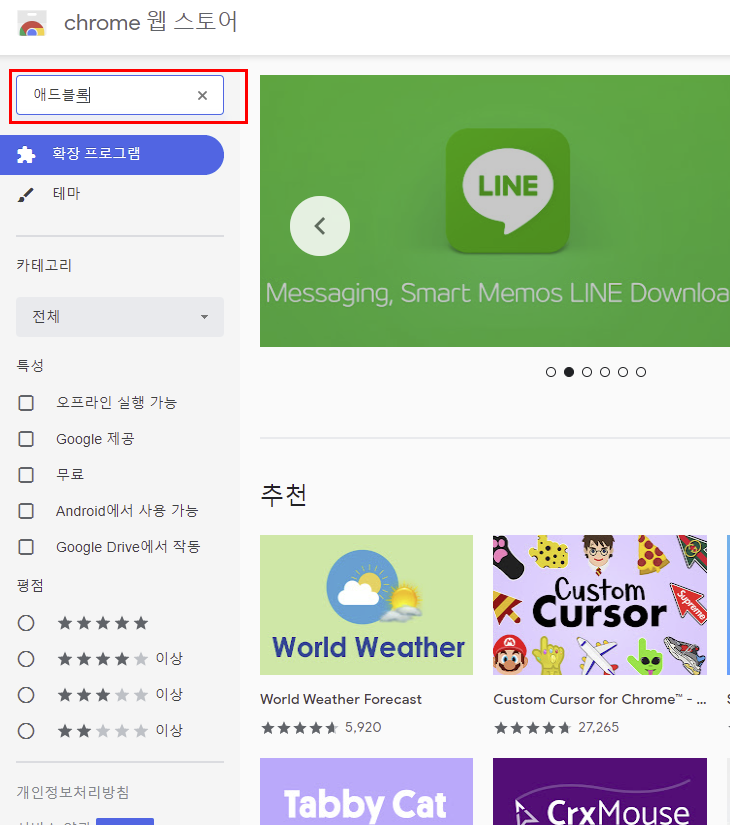Choose three stars 이상 rating filter
The image size is (730, 825).
coord(26,695)
